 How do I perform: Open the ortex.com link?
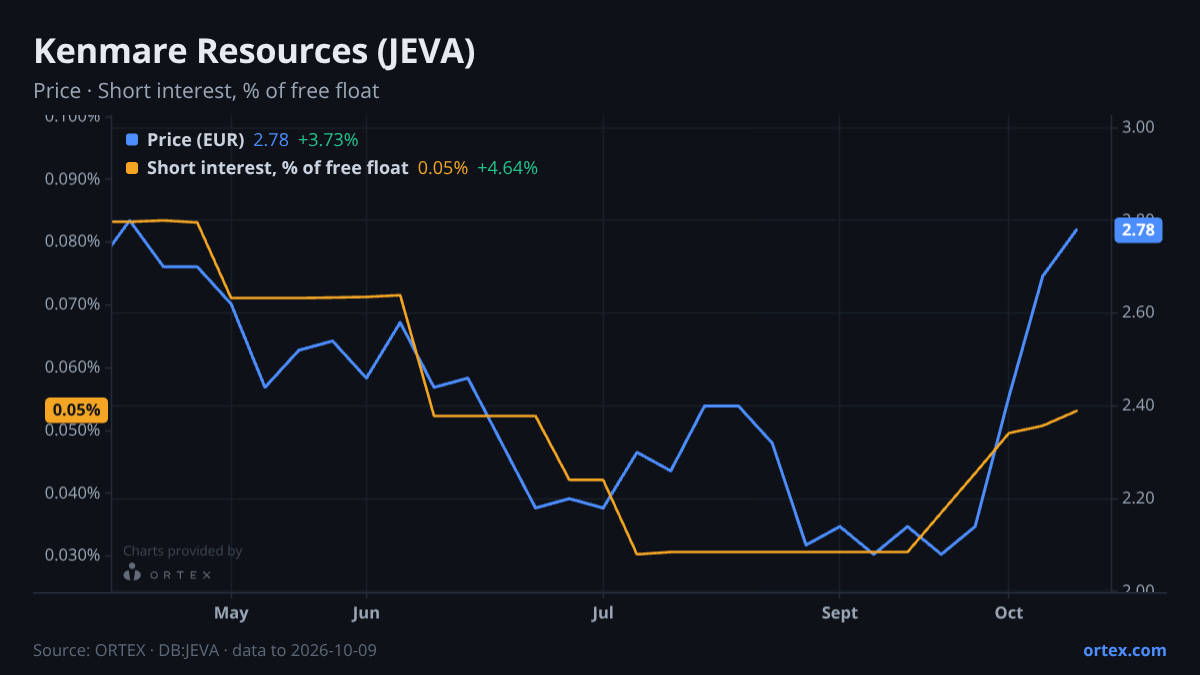(1125, 650)
